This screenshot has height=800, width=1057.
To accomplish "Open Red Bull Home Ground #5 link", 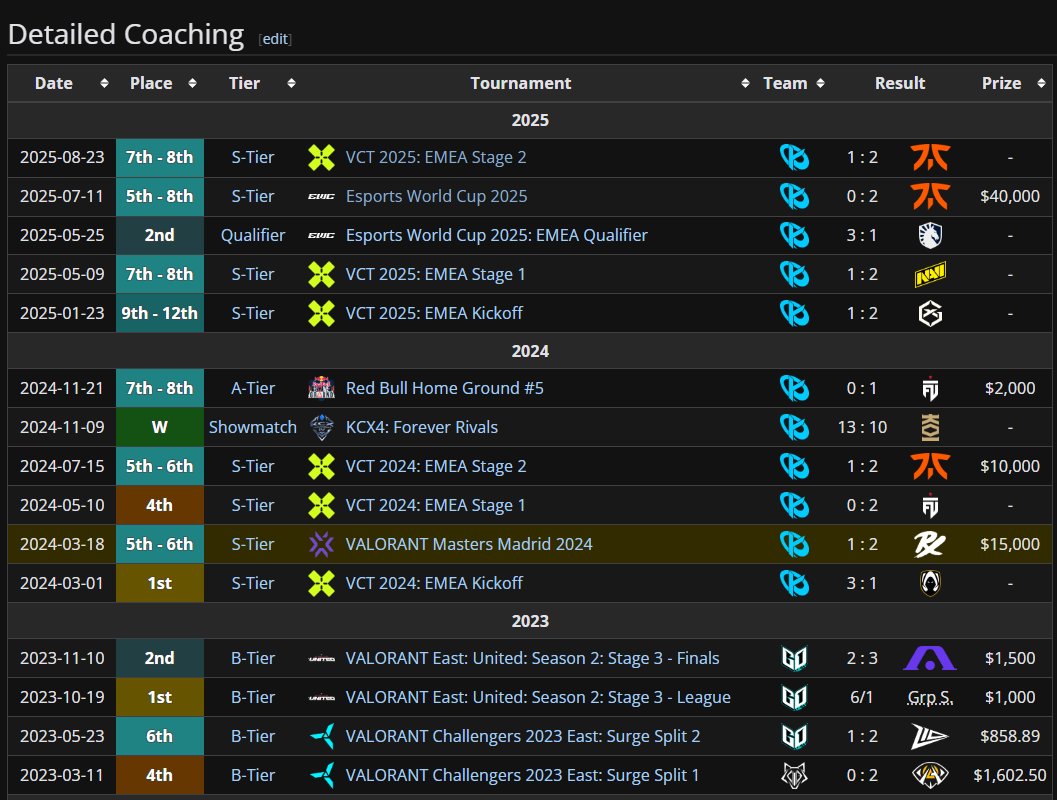I will click(444, 388).
